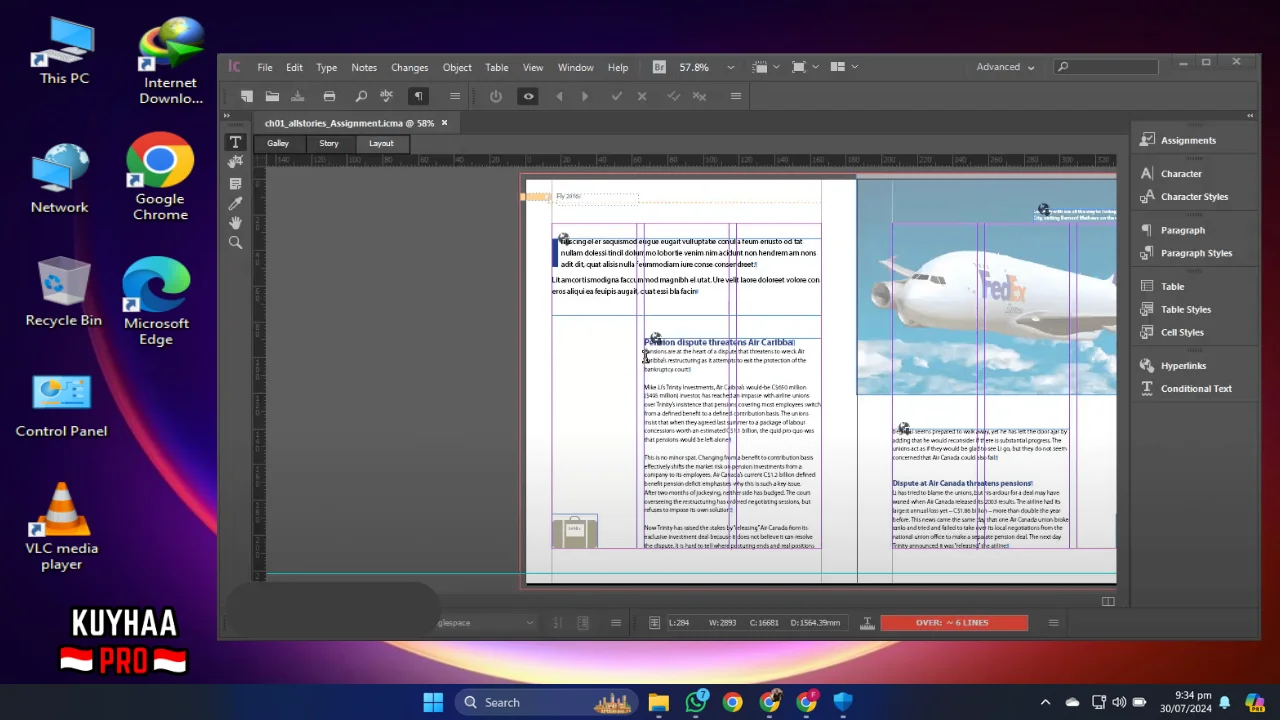
Task: Click the Reject All Changes double-X icon
Action: tap(700, 96)
